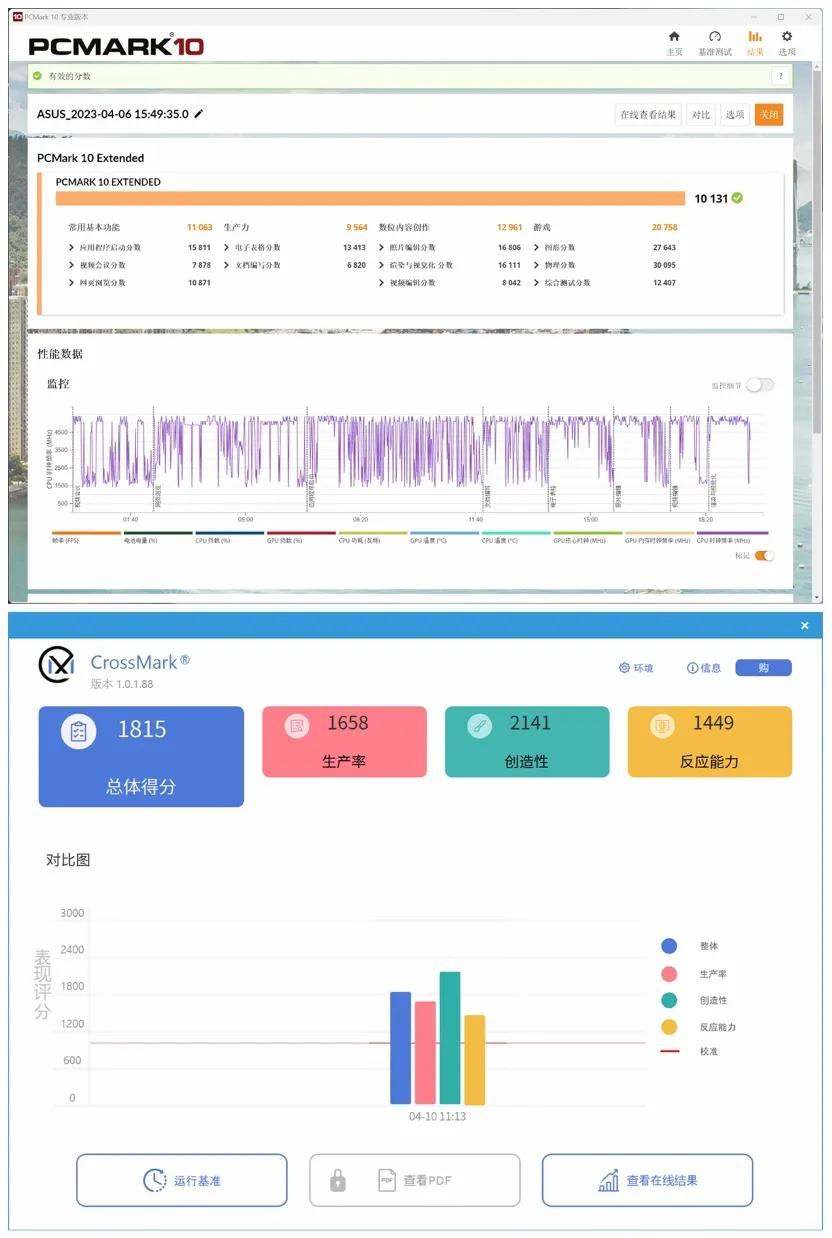This screenshot has width=832, height=1238.
Task: Click the 总体得分 1815 card
Action: click(141, 757)
